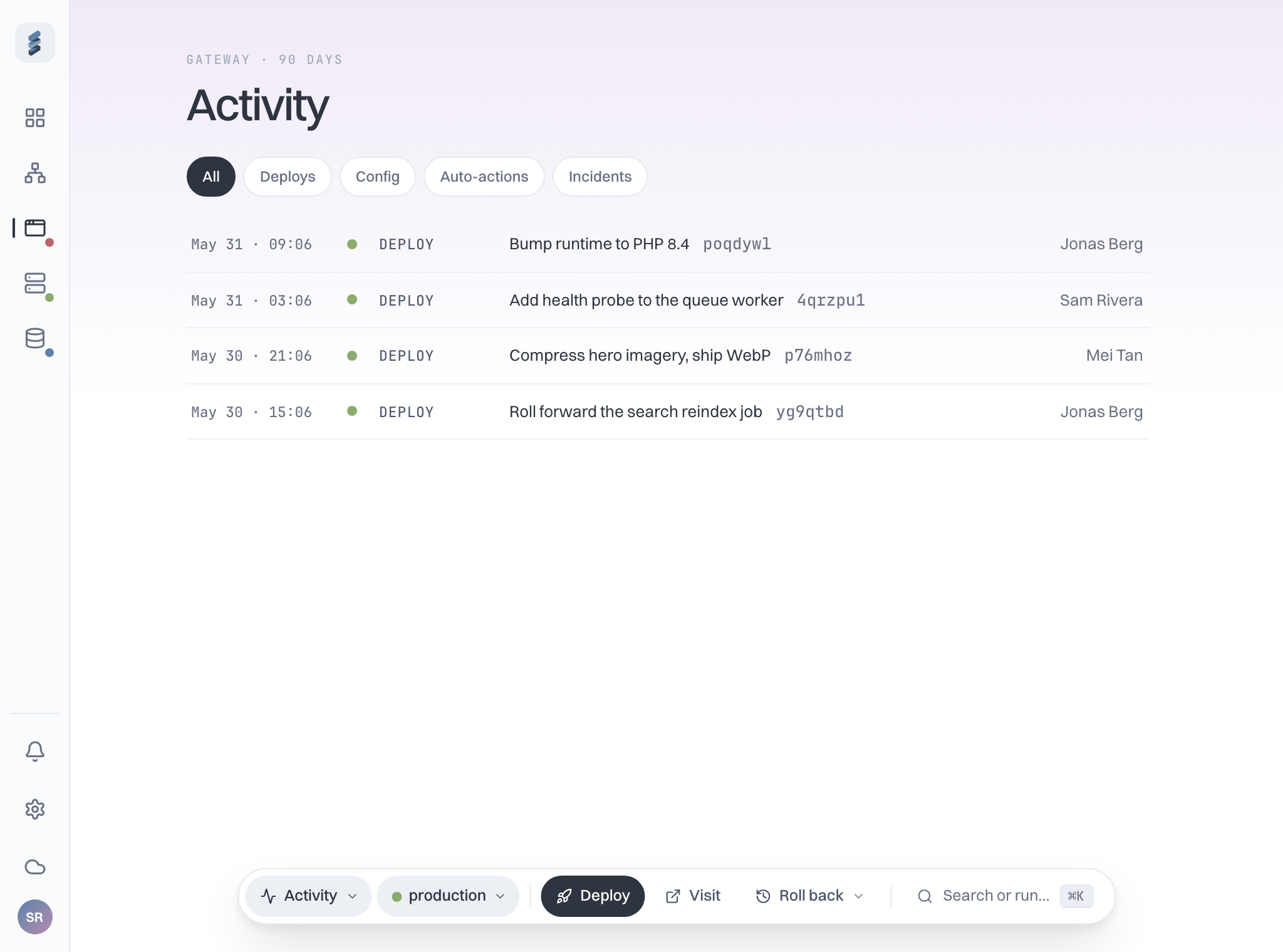Open the network topology sidebar icon
The width and height of the screenshot is (1283, 952).
35,173
